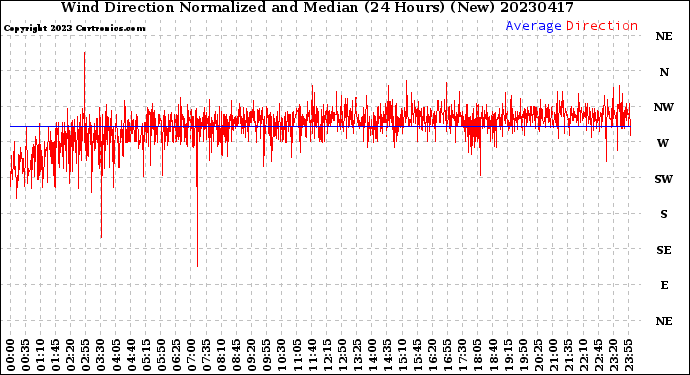The height and width of the screenshot is (375, 690).
Task: Click the 12:50 time axis label
Action: pos(342,355)
